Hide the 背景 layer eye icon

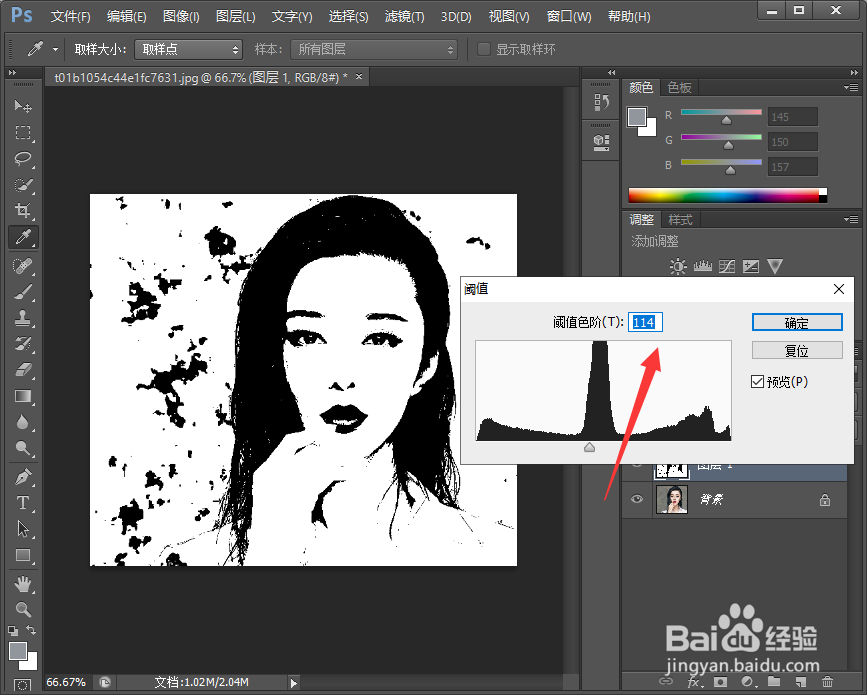(637, 499)
